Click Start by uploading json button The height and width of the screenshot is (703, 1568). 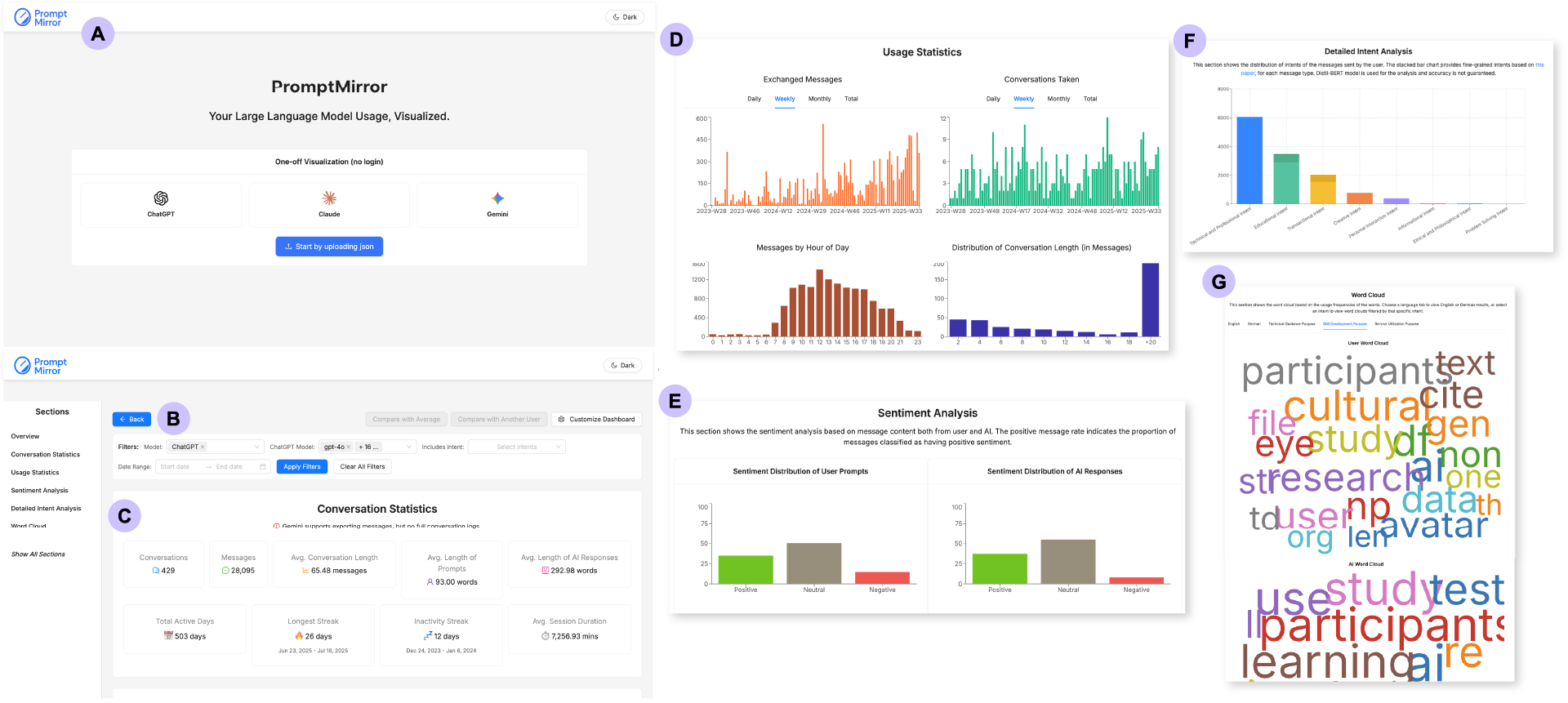coord(329,247)
